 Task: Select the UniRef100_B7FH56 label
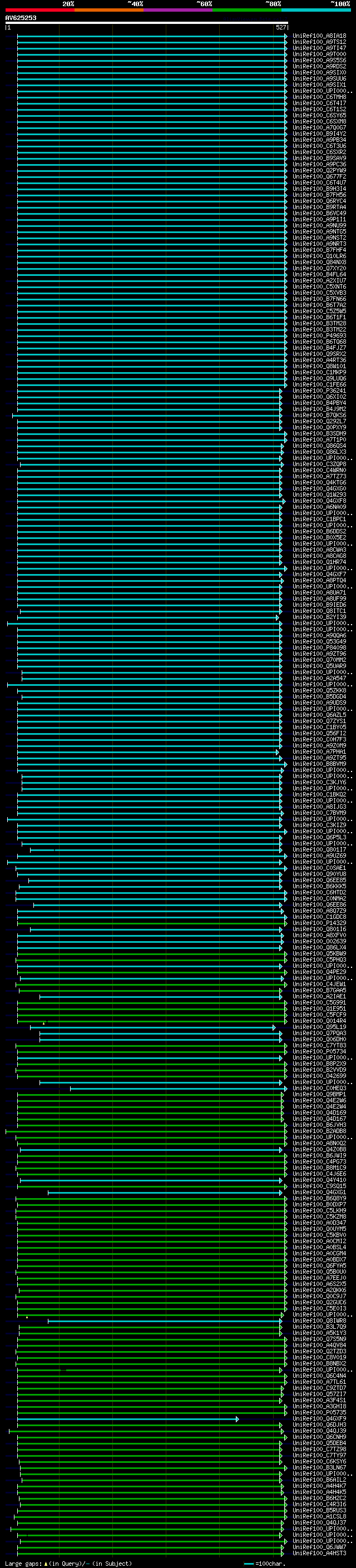click(319, 195)
